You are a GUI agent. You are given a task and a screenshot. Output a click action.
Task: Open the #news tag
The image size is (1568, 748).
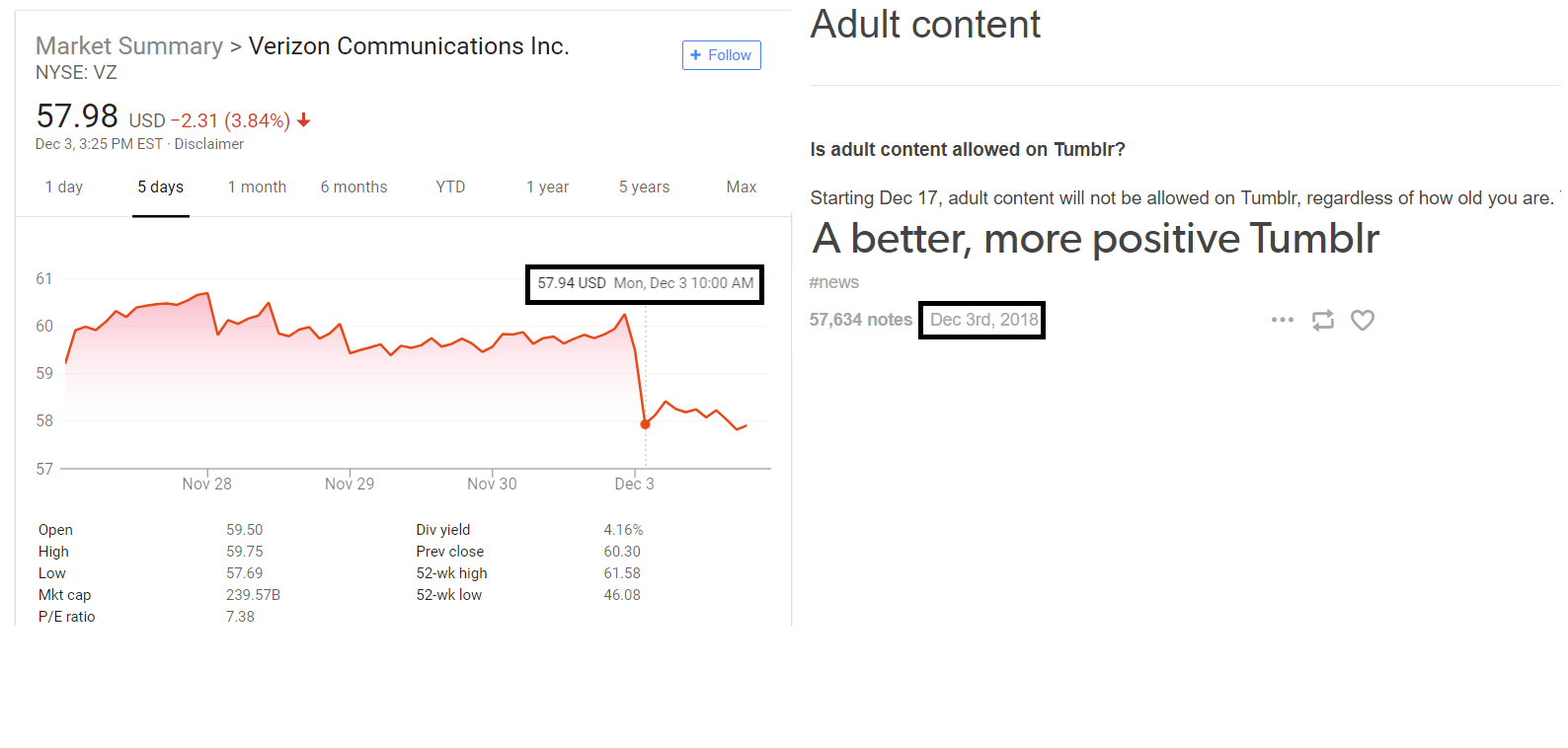834,282
